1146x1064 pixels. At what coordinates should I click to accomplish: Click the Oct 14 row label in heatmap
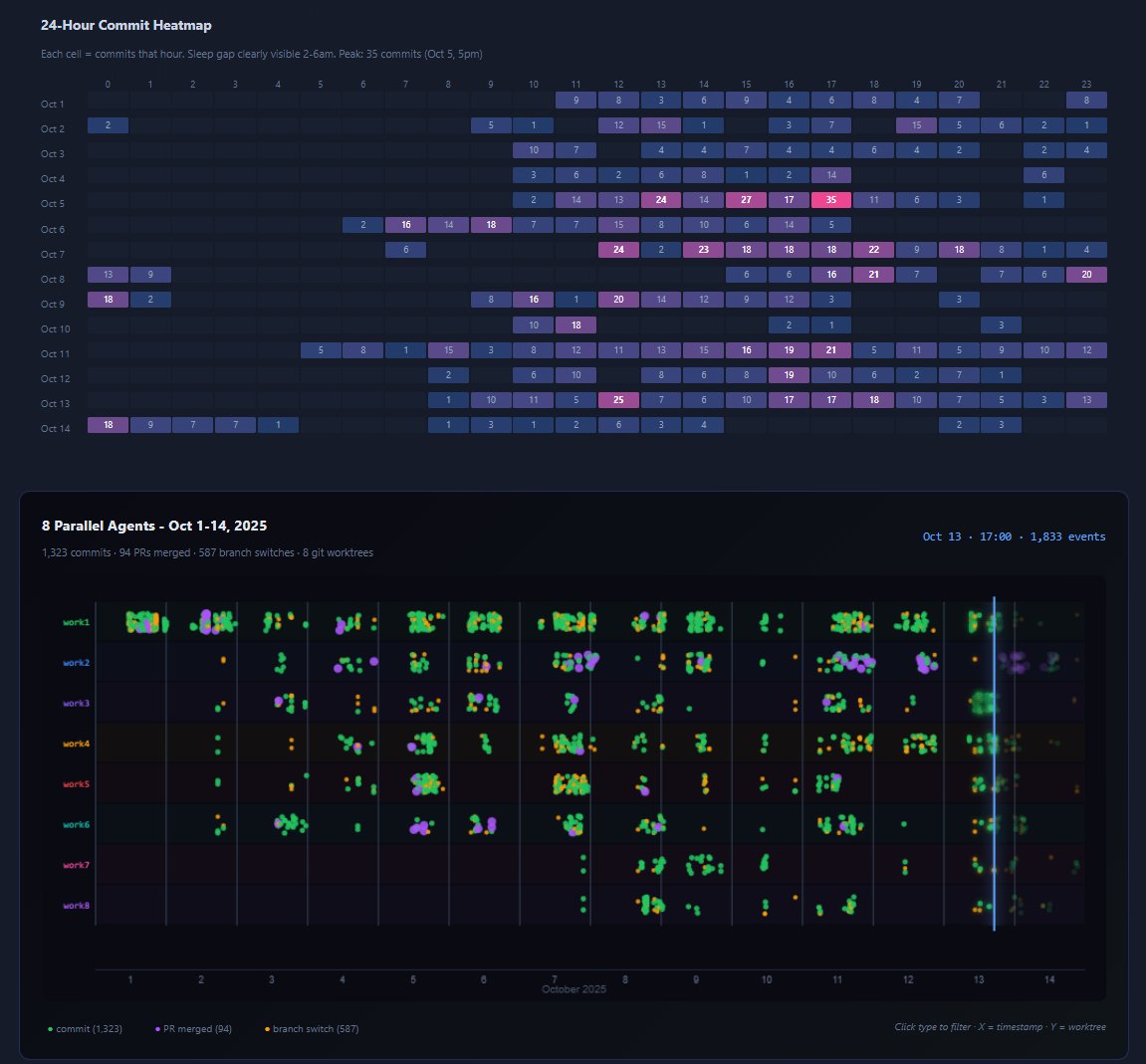coord(56,428)
